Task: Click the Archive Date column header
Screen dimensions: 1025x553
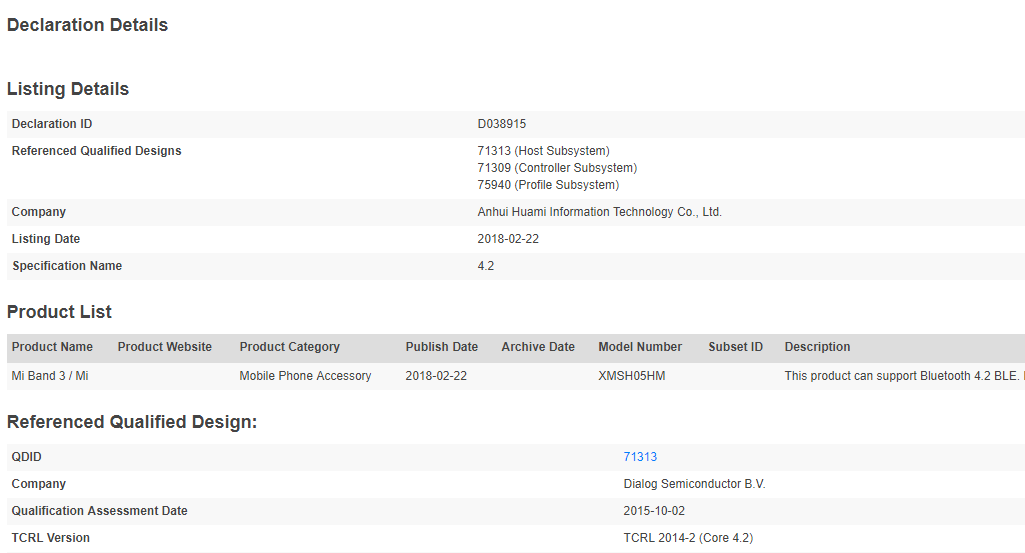Action: [x=538, y=347]
